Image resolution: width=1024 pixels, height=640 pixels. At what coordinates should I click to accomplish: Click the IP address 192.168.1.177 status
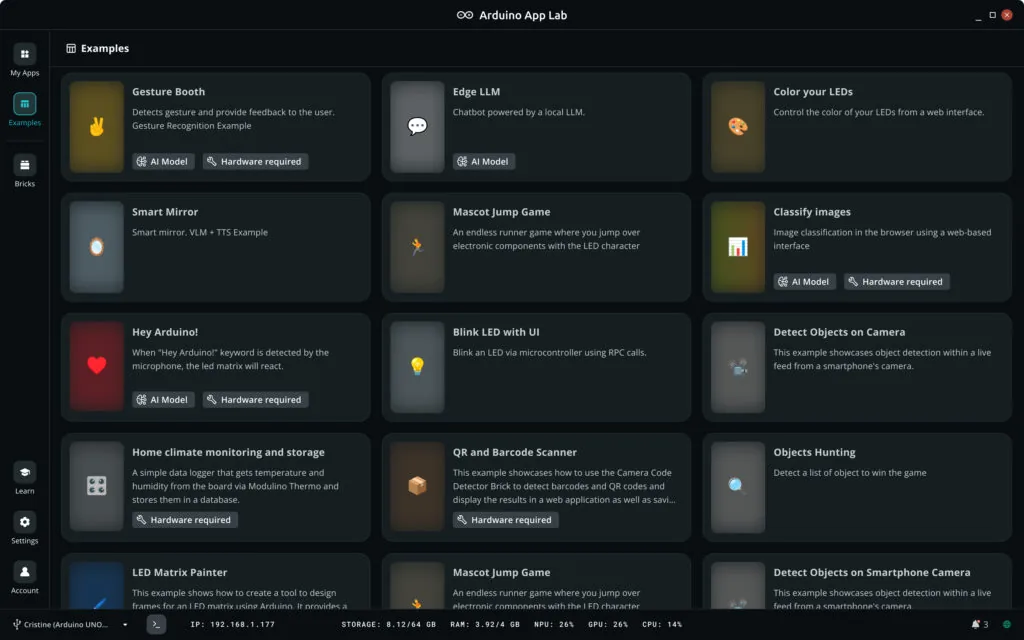[x=232, y=624]
